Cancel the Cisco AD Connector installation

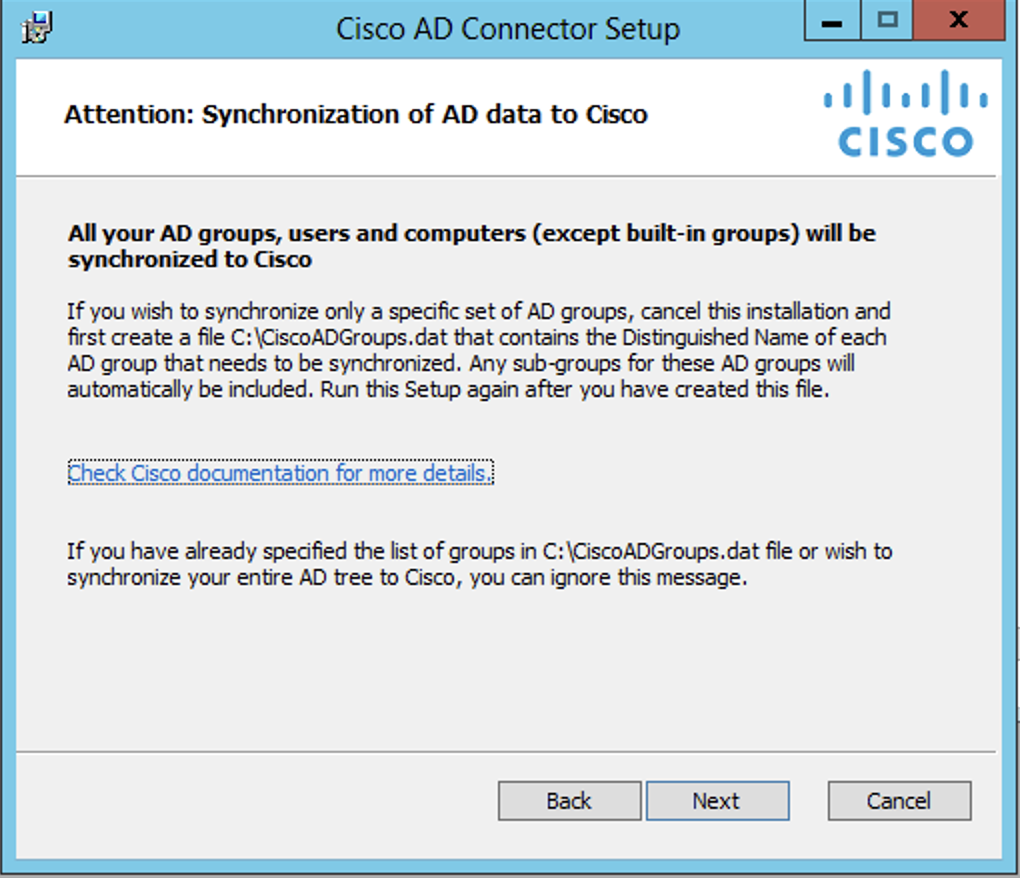(x=899, y=801)
